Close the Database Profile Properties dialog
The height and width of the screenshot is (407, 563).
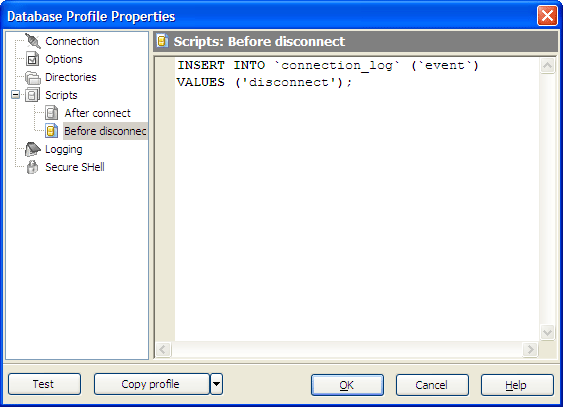547,16
